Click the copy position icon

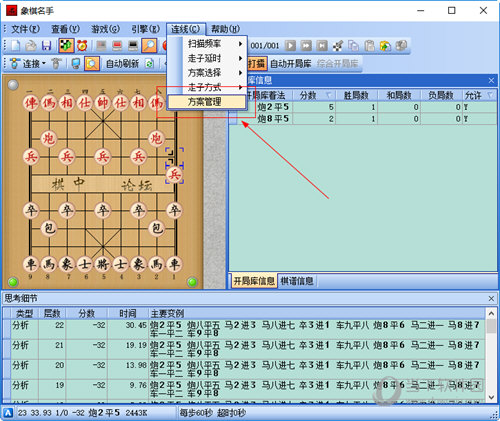click(x=353, y=46)
